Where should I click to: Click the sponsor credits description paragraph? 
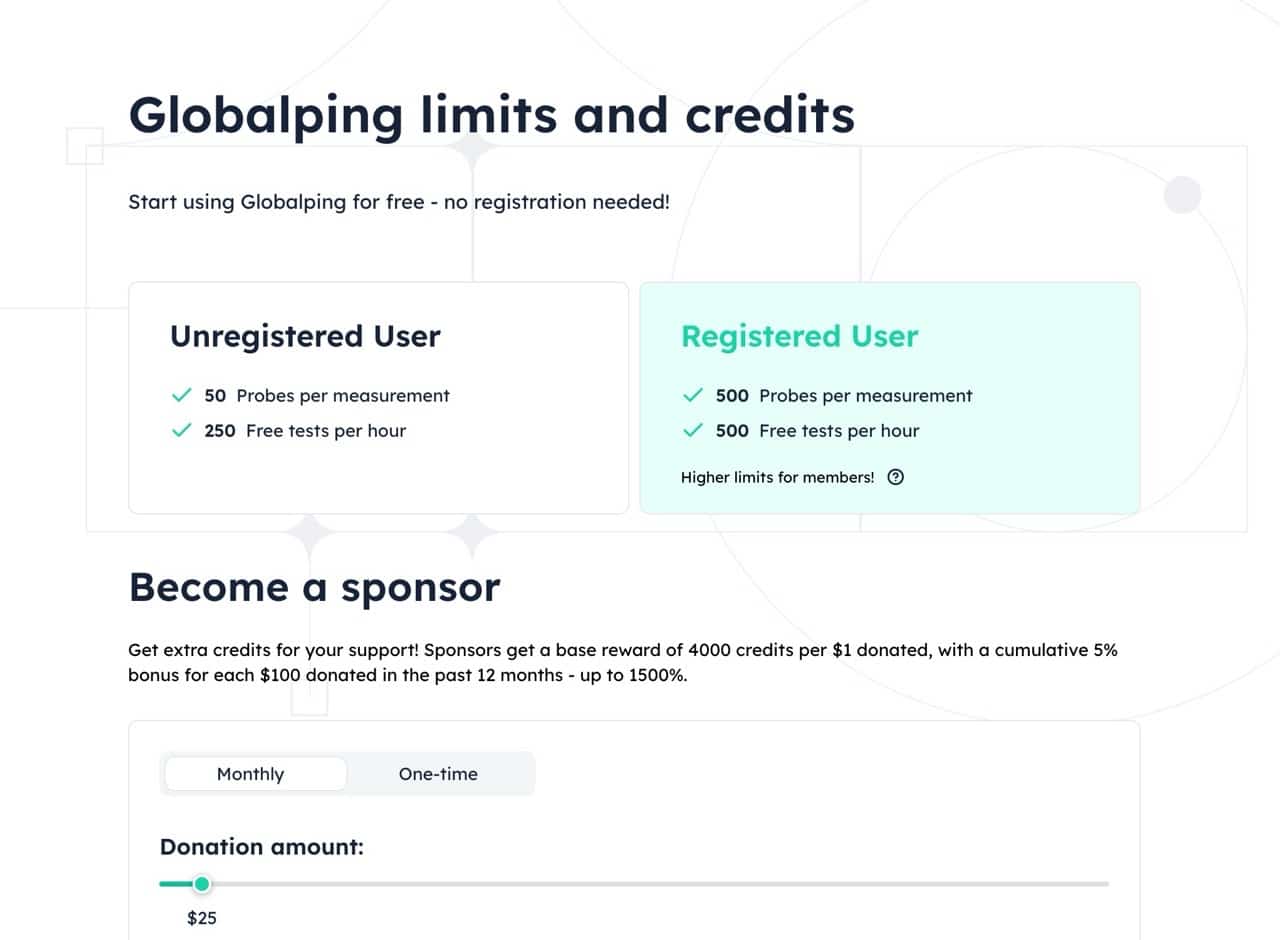click(x=622, y=662)
